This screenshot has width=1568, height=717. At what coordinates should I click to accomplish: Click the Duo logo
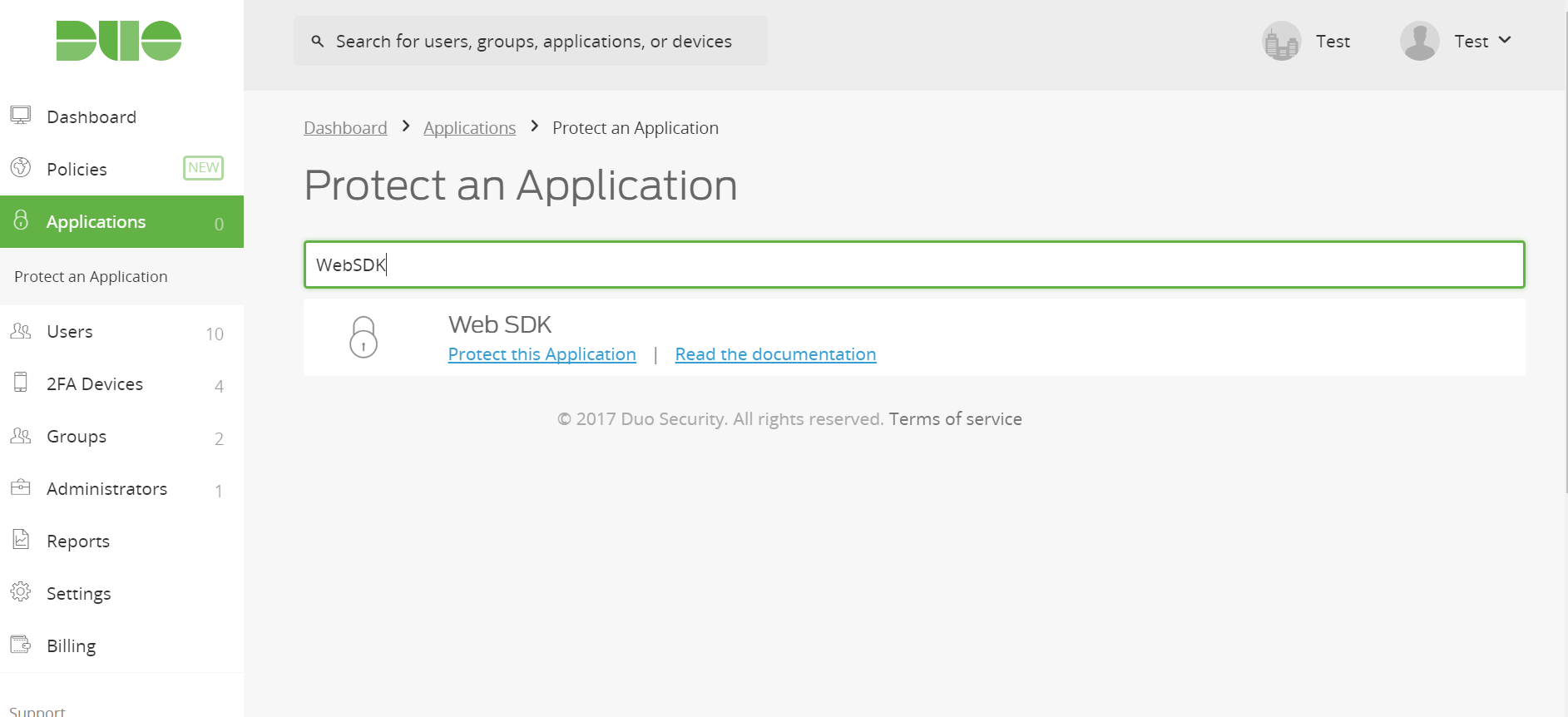[x=119, y=41]
